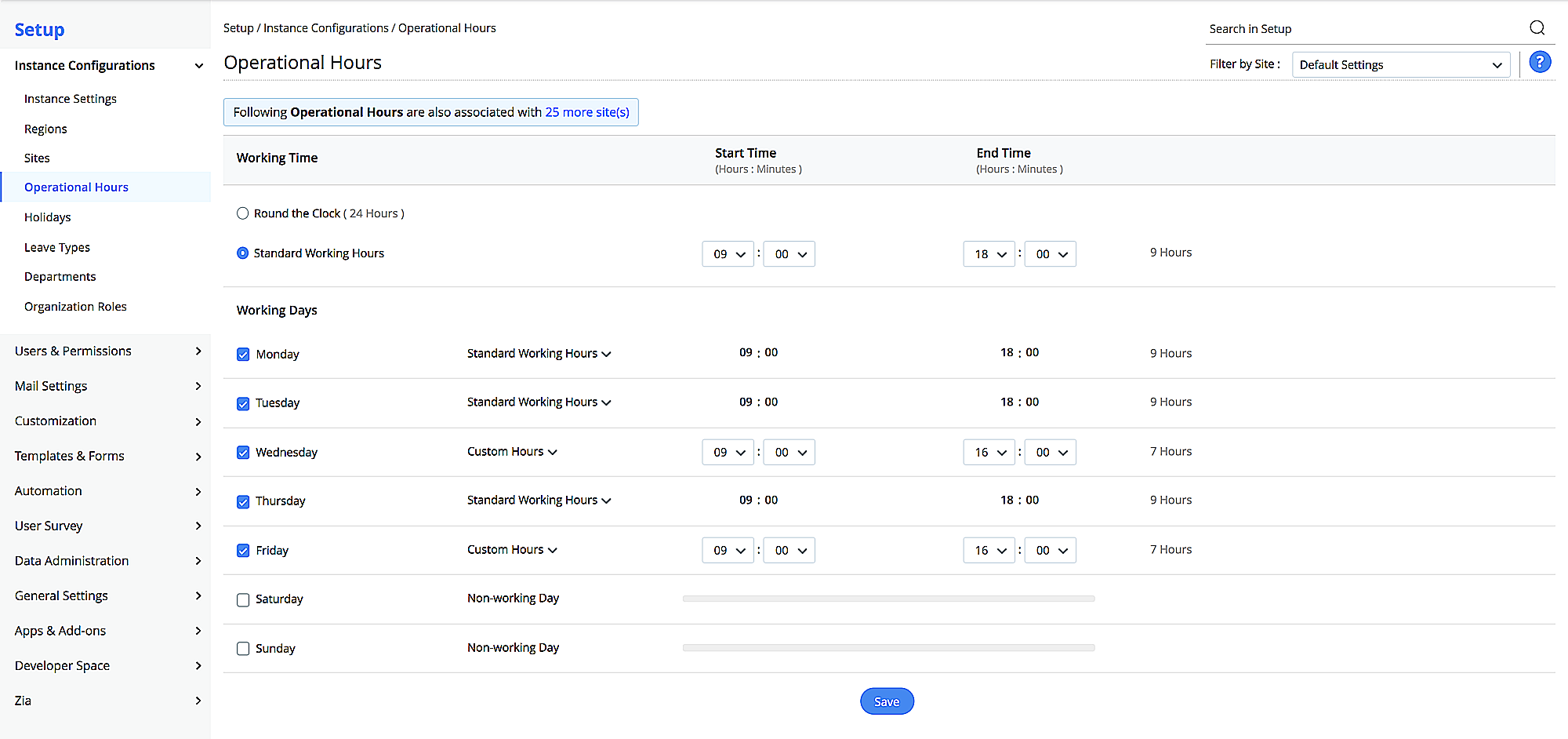Screen dimensions: 1568x739
Task: Go to Holidays in the sidebar
Action: (48, 217)
